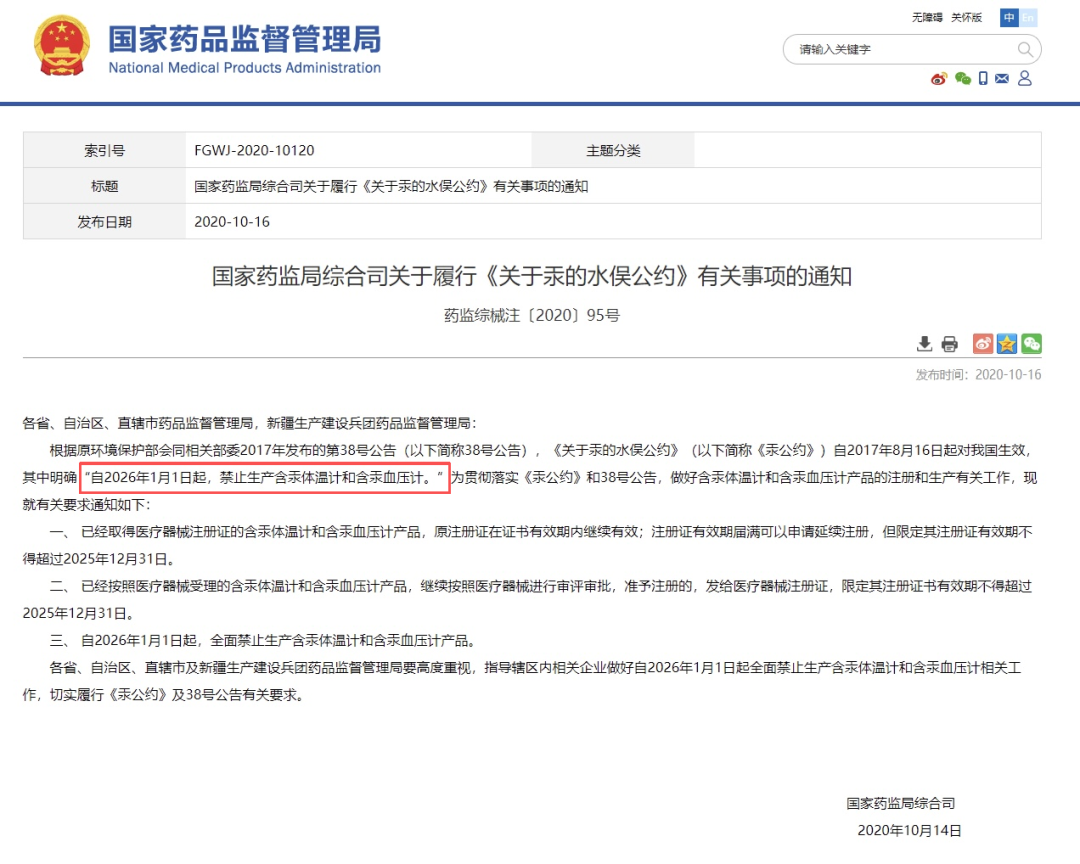This screenshot has height=864, width=1080.
Task: Open the user account icon
Action: [1024, 79]
